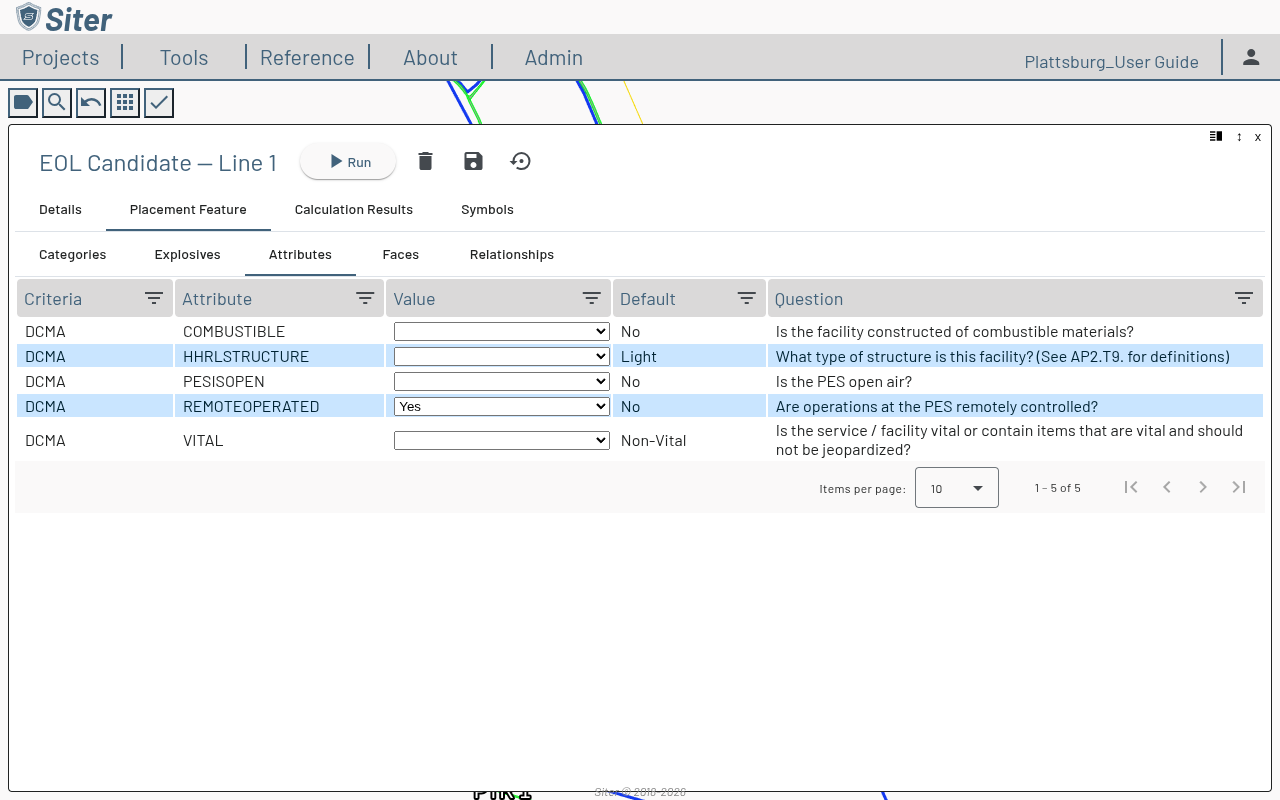Click the Non-Vital default value

pos(653,440)
